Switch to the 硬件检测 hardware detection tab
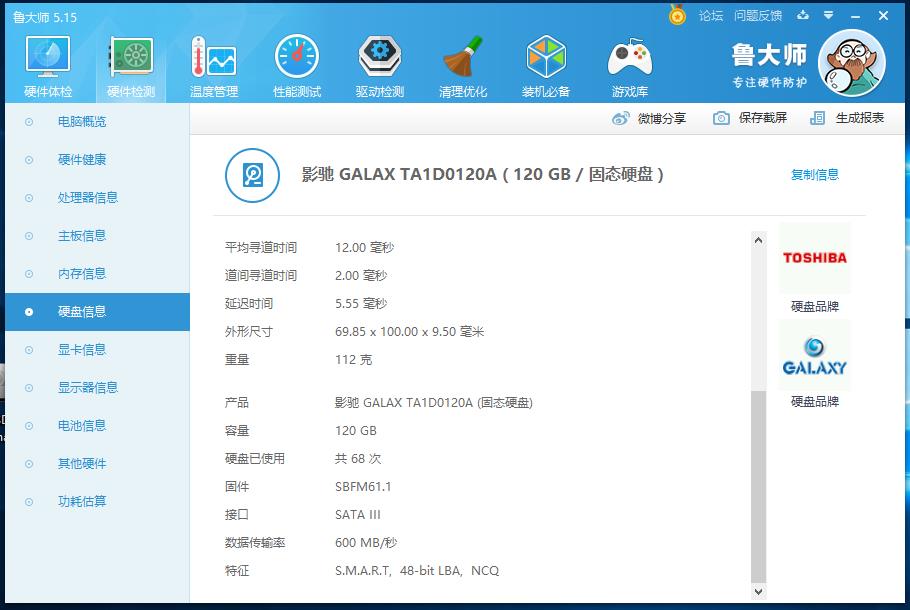 click(130, 64)
